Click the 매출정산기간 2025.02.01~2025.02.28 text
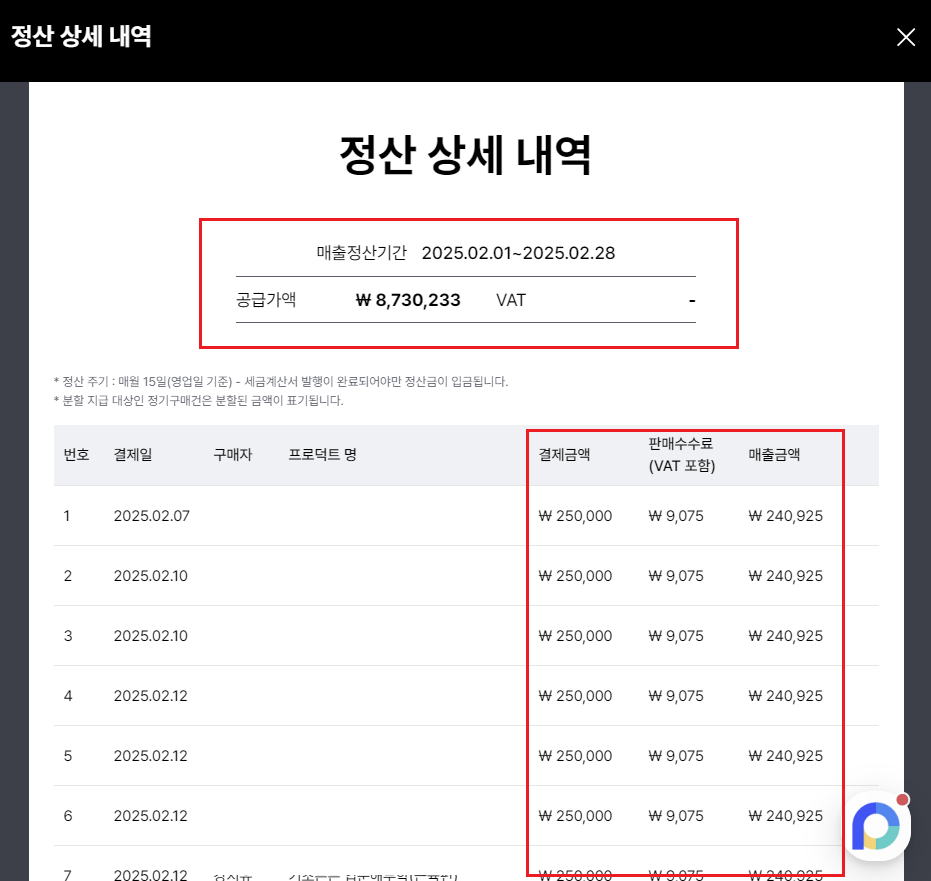Viewport: 931px width, 881px height. click(x=466, y=253)
